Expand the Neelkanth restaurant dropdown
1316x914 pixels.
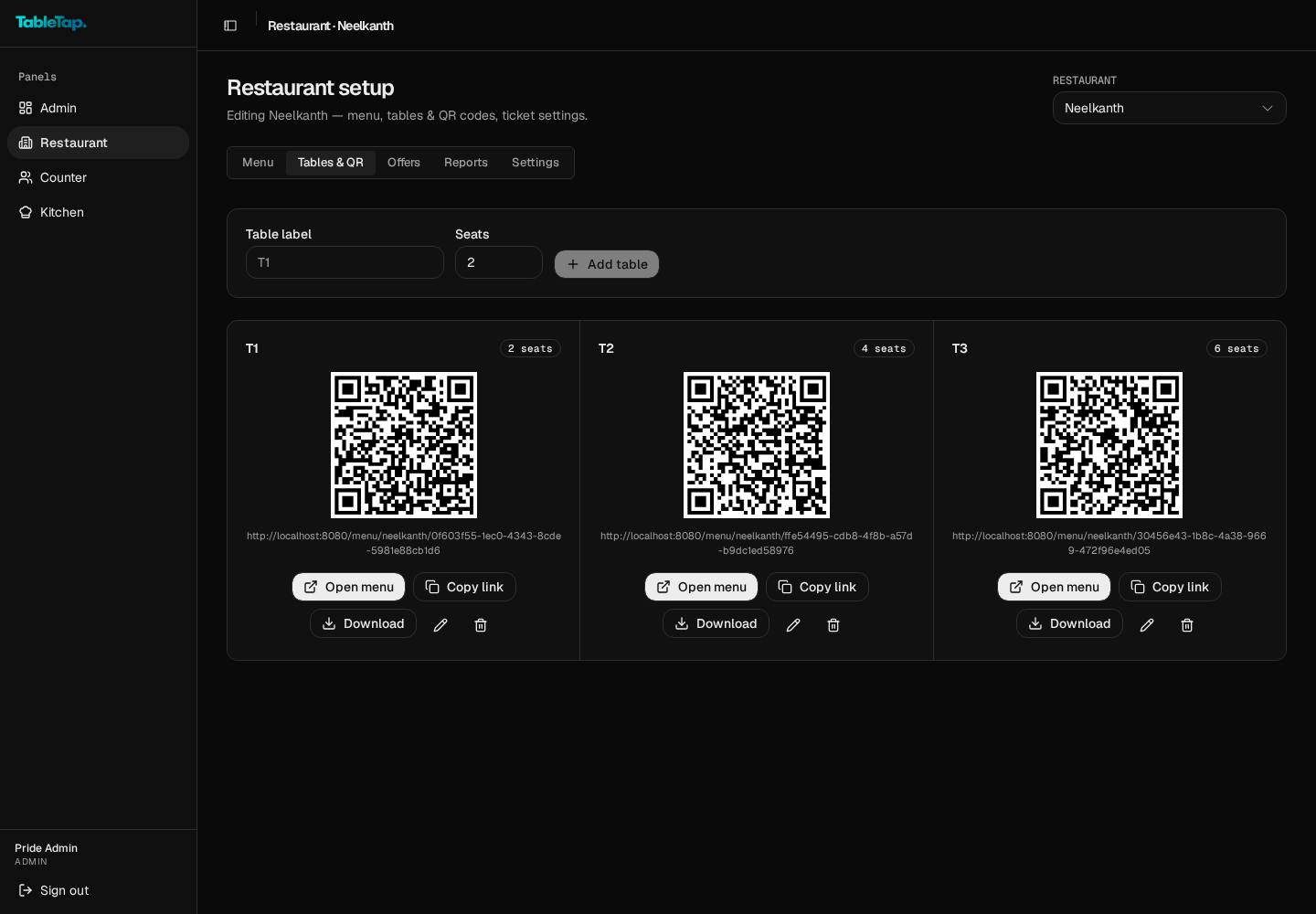click(1169, 108)
